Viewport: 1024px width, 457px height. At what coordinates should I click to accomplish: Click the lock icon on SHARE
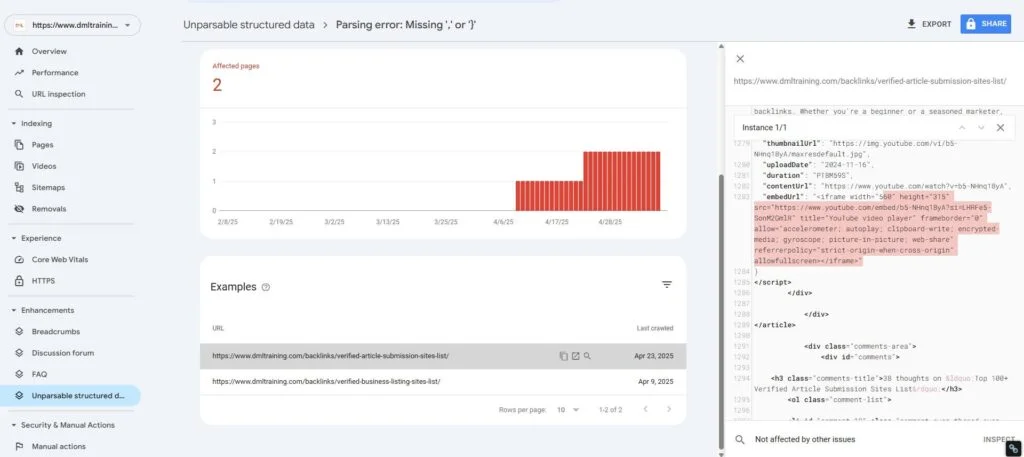970,24
